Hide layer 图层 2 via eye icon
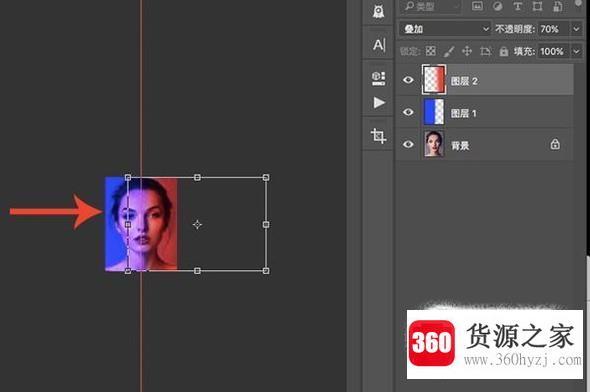The image size is (590, 392). click(408, 80)
